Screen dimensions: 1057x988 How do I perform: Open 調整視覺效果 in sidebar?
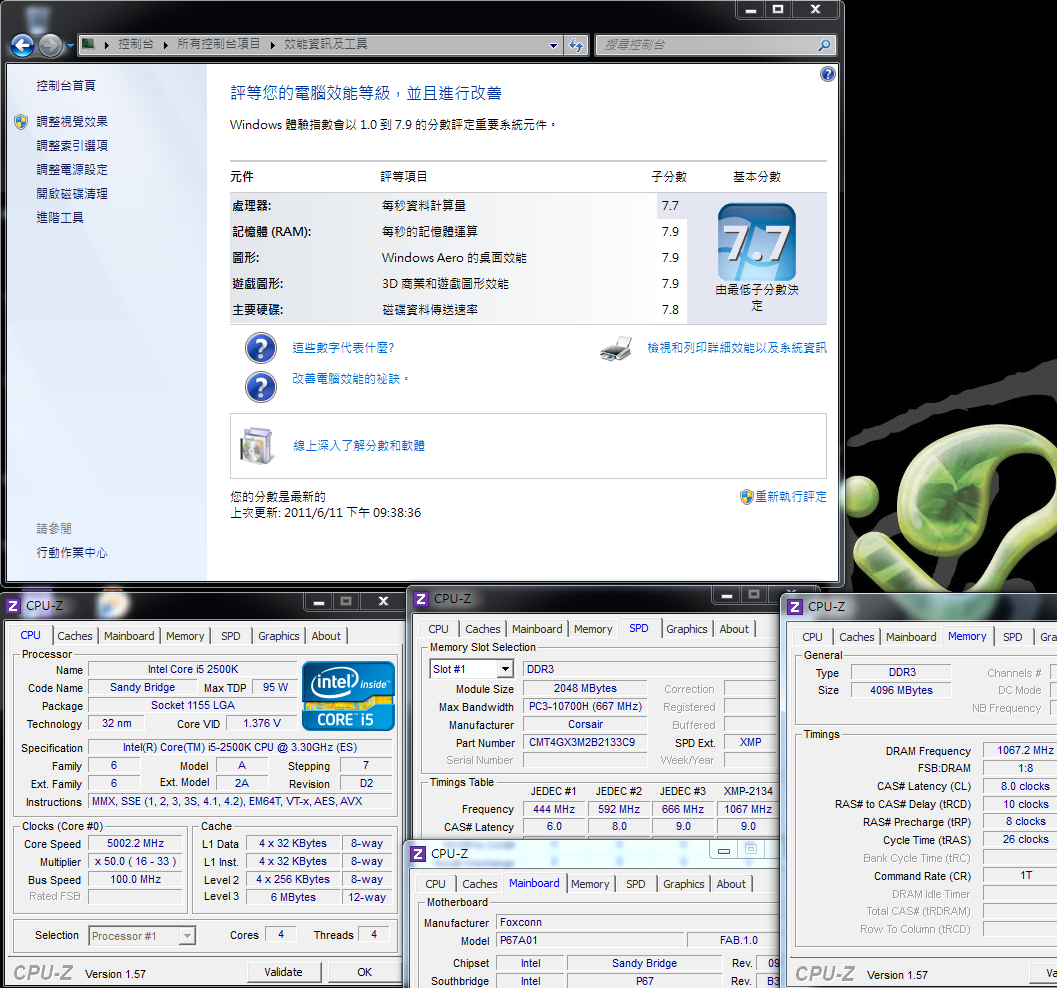[x=72, y=121]
